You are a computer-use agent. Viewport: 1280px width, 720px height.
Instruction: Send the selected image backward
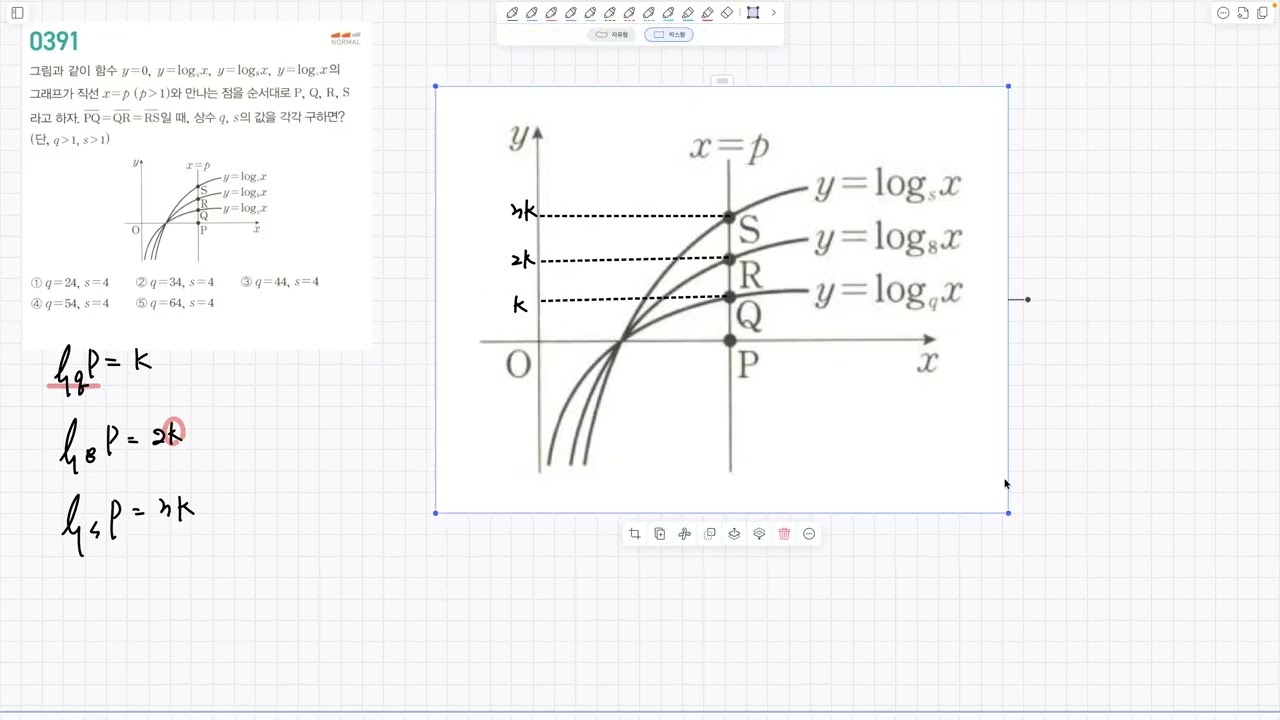point(759,534)
